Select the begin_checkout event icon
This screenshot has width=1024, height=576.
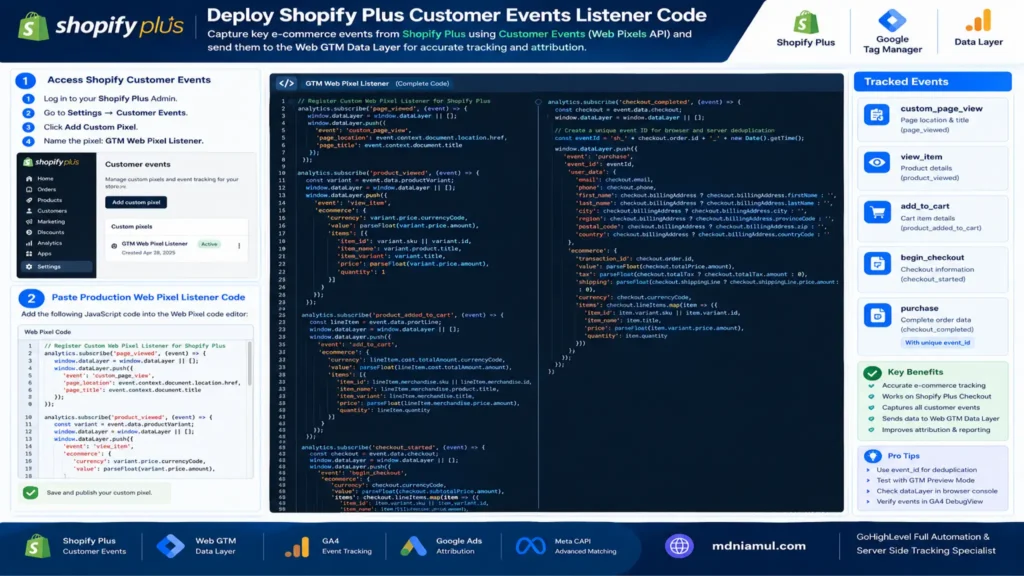[876, 264]
